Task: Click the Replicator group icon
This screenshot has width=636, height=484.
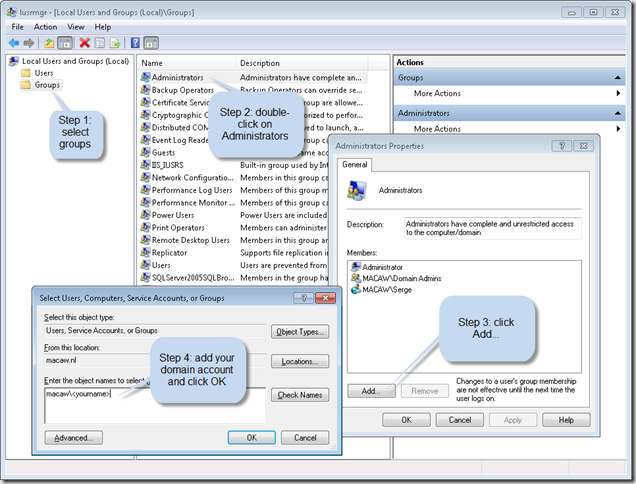Action: coord(145,252)
